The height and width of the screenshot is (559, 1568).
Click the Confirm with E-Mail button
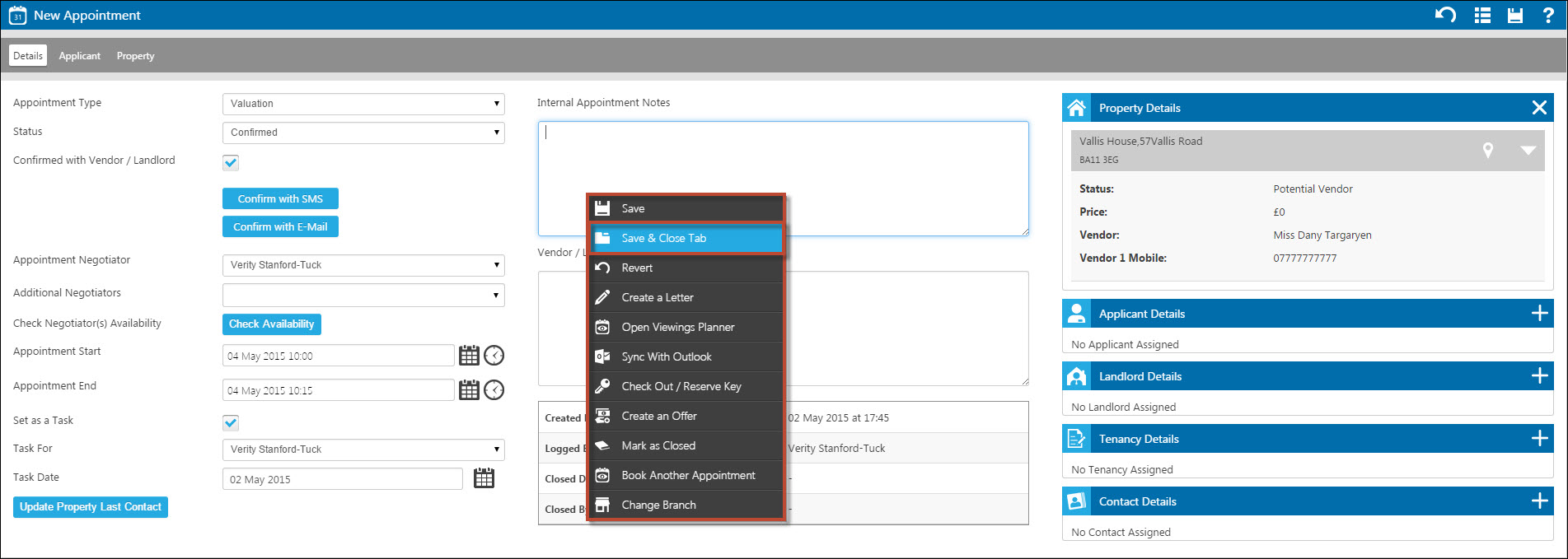280,226
